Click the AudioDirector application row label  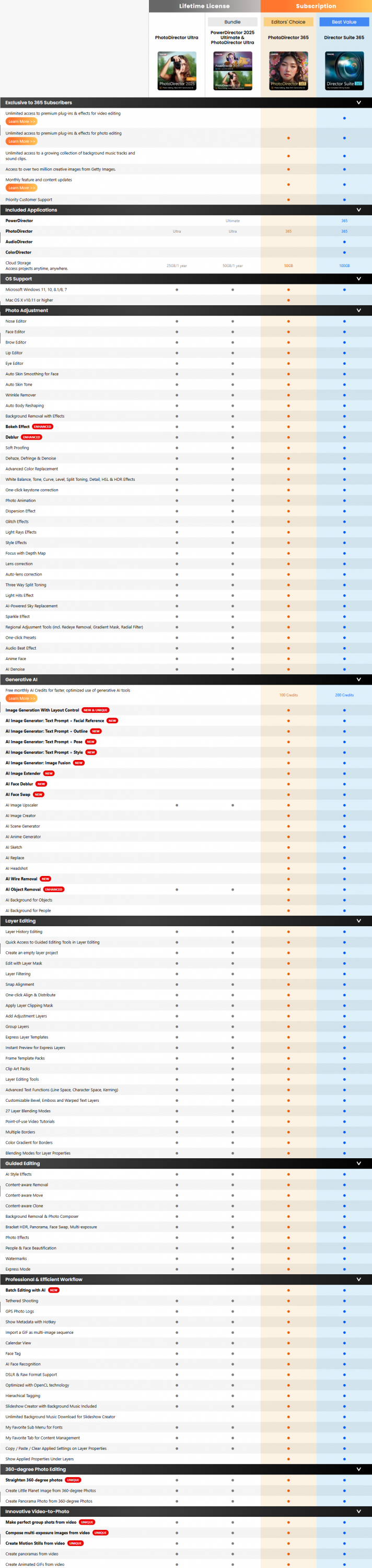click(19, 241)
